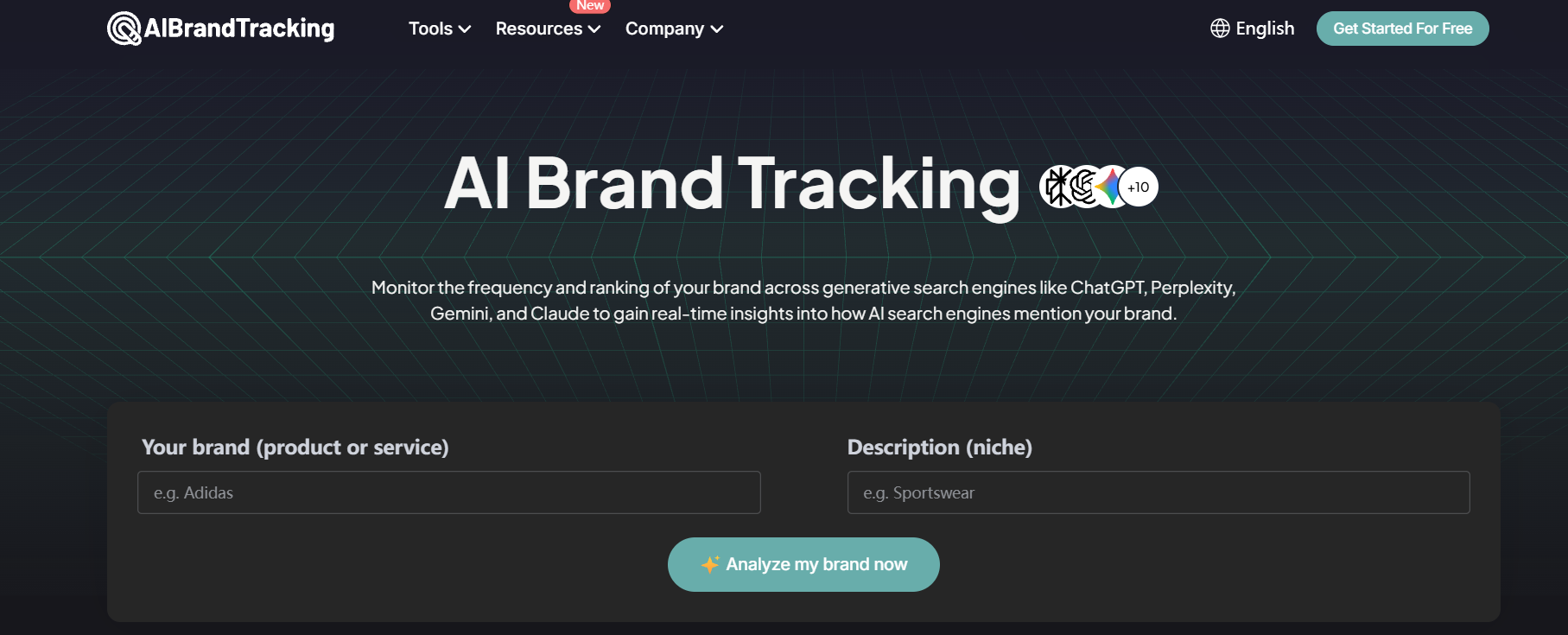Click the red New badge
The height and width of the screenshot is (635, 1568).
tap(590, 6)
